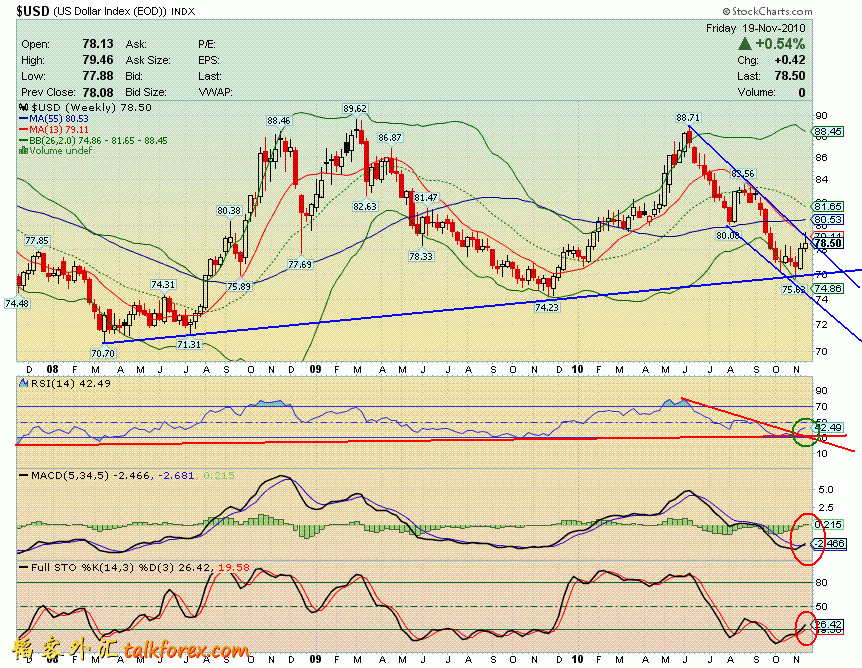862x668 pixels.
Task: Click the price label '74.48'
Action: [17, 303]
